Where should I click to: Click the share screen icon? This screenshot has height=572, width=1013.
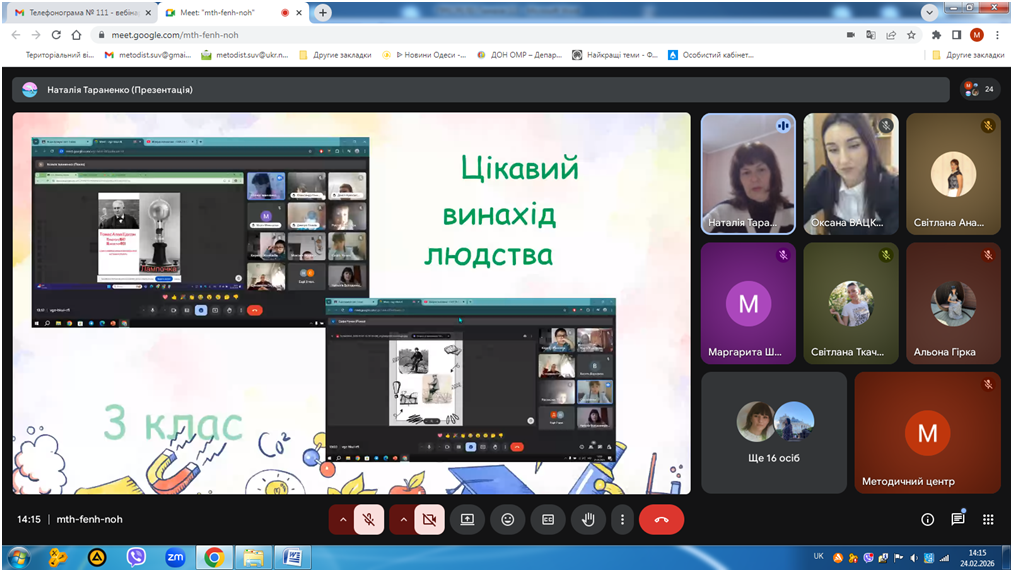pyautogui.click(x=467, y=520)
